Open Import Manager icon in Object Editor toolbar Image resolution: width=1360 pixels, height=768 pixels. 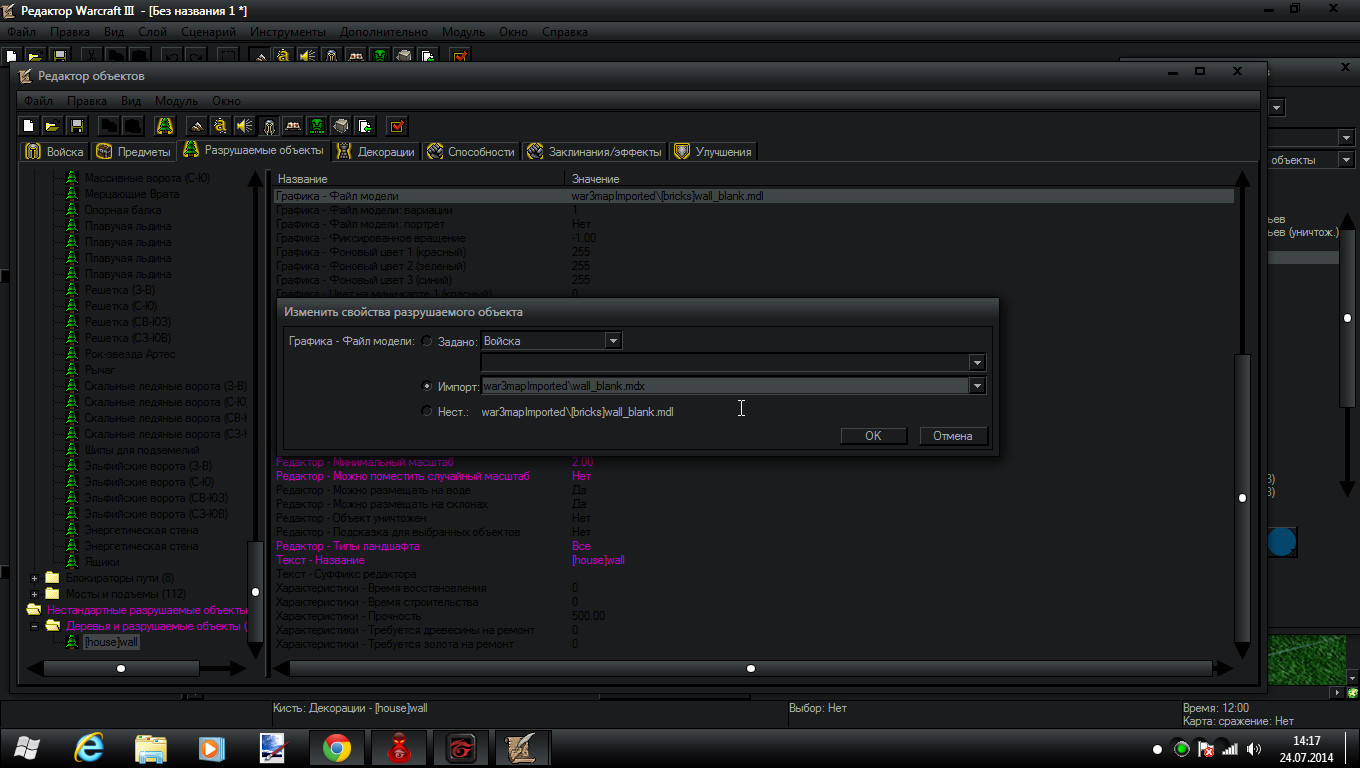[365, 126]
